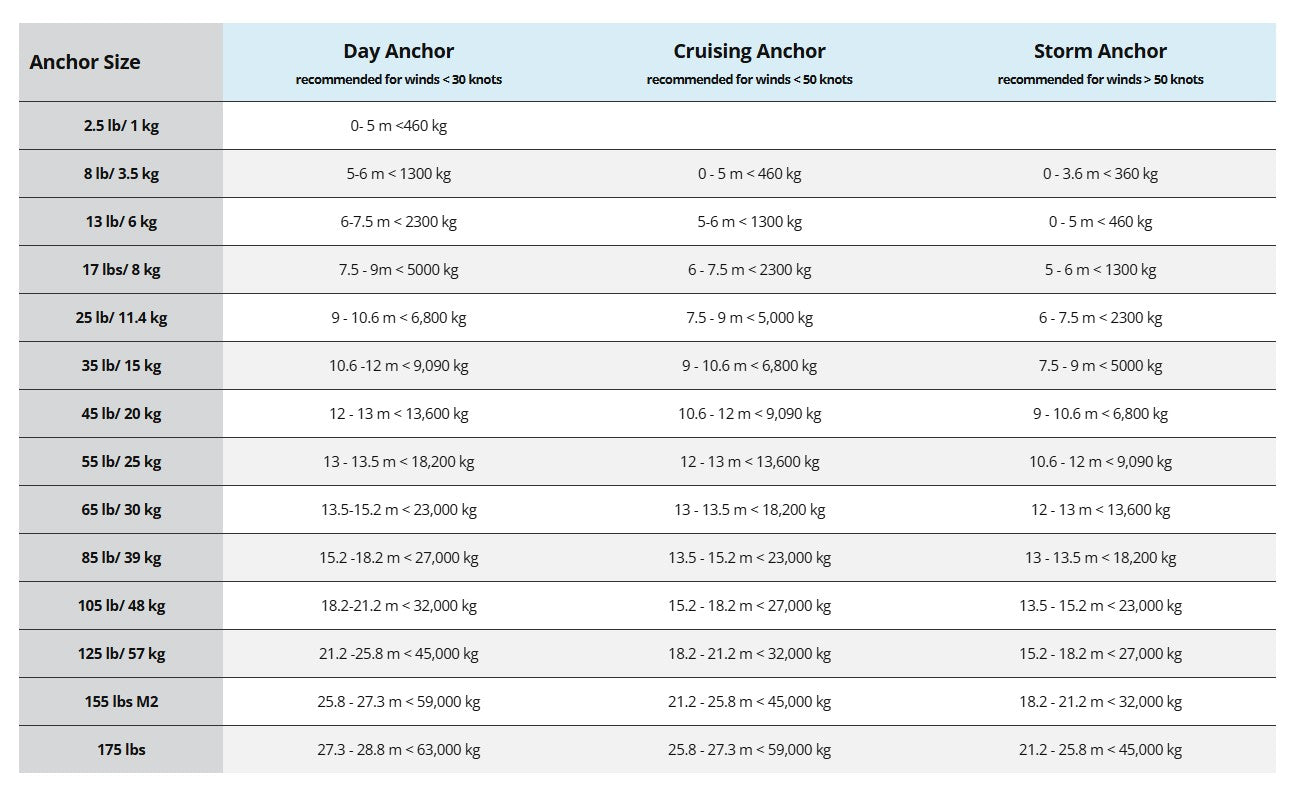
Task: Click cruising anchor cell for 65 lb/ 30 kg
Action: (750, 510)
